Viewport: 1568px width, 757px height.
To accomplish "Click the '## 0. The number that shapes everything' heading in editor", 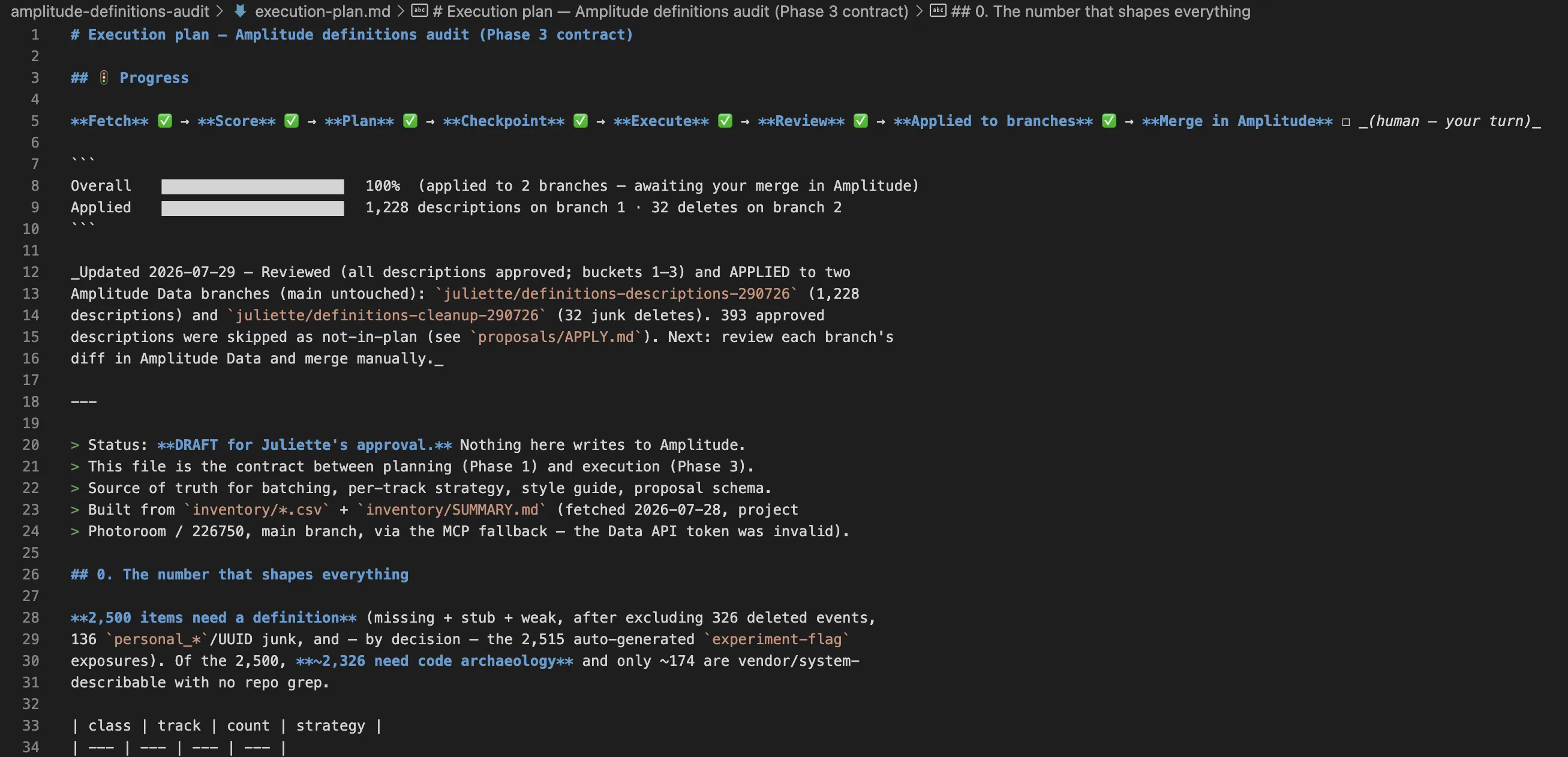I will point(239,575).
